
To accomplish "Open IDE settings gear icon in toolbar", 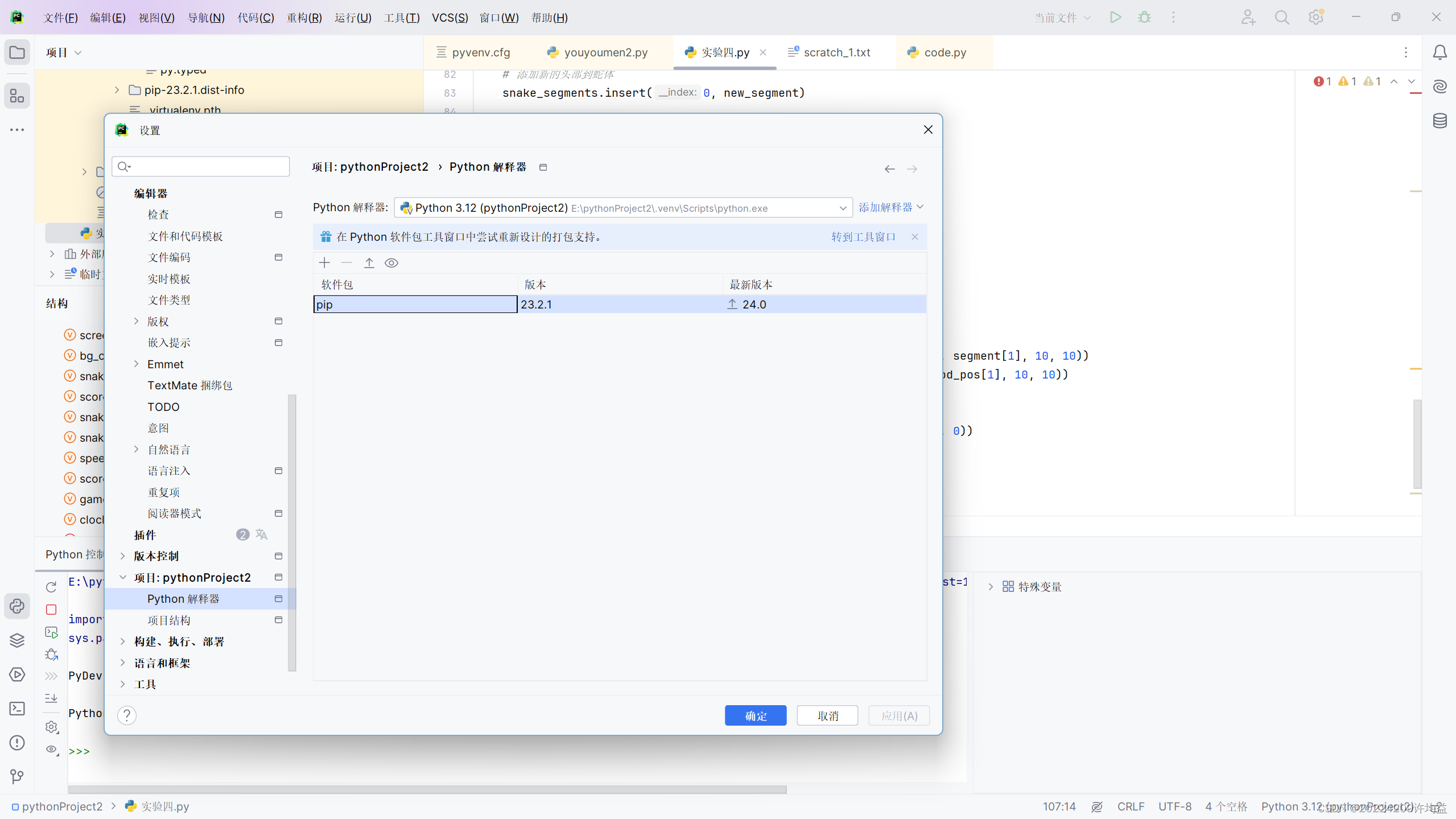I will coord(1315,17).
